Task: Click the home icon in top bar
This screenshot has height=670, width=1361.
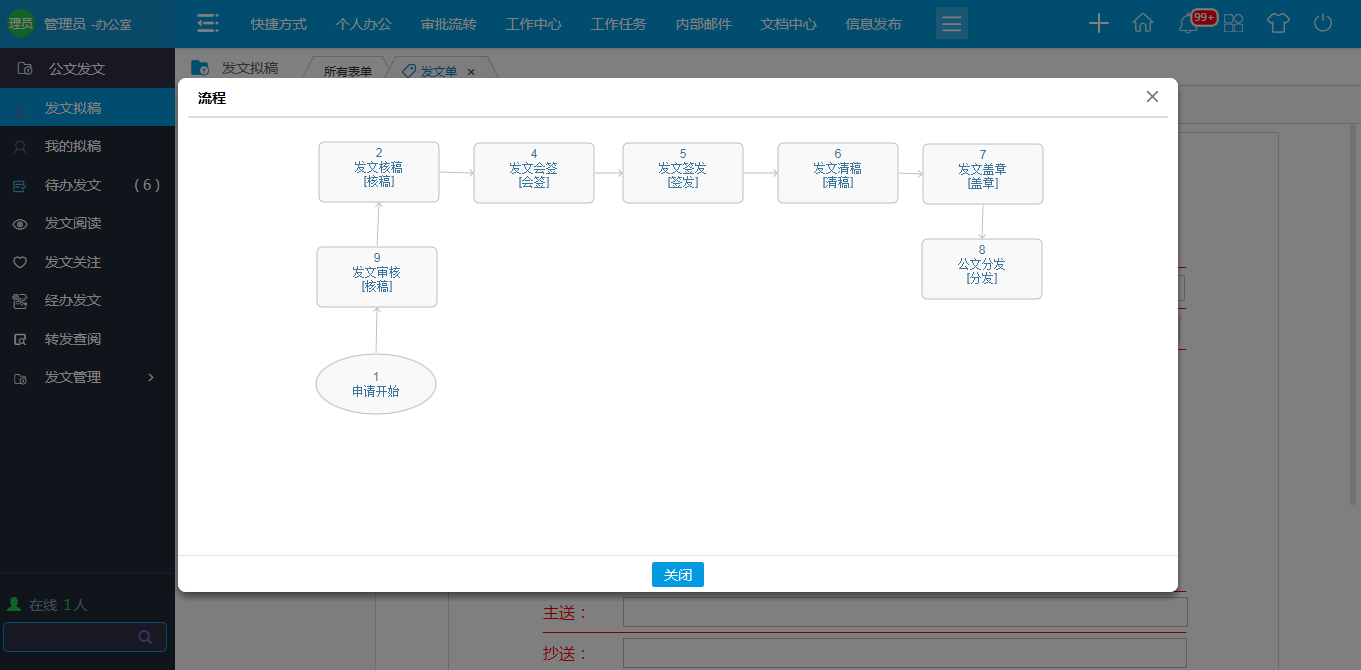Action: [x=1143, y=24]
